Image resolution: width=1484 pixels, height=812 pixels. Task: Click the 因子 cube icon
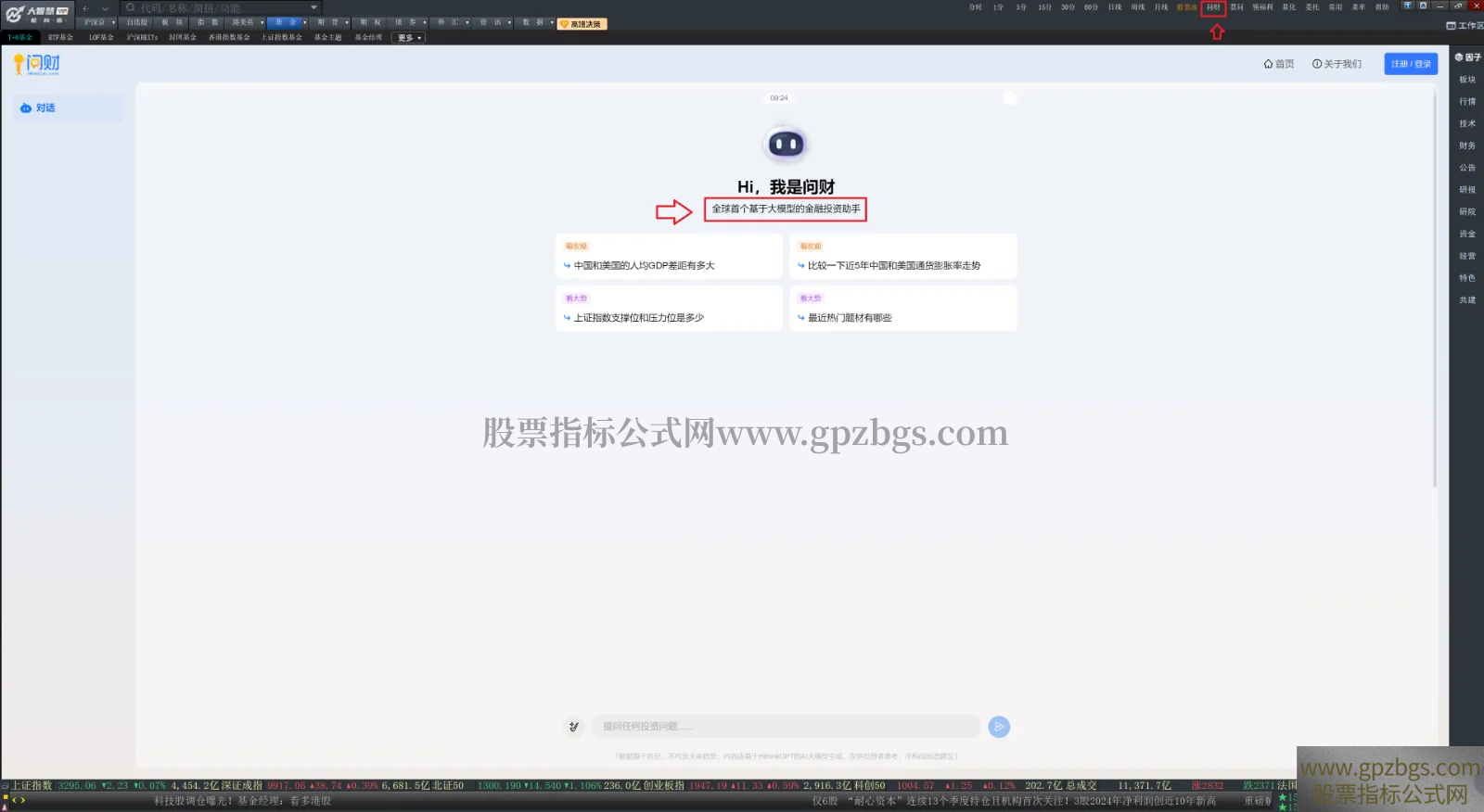[1458, 57]
